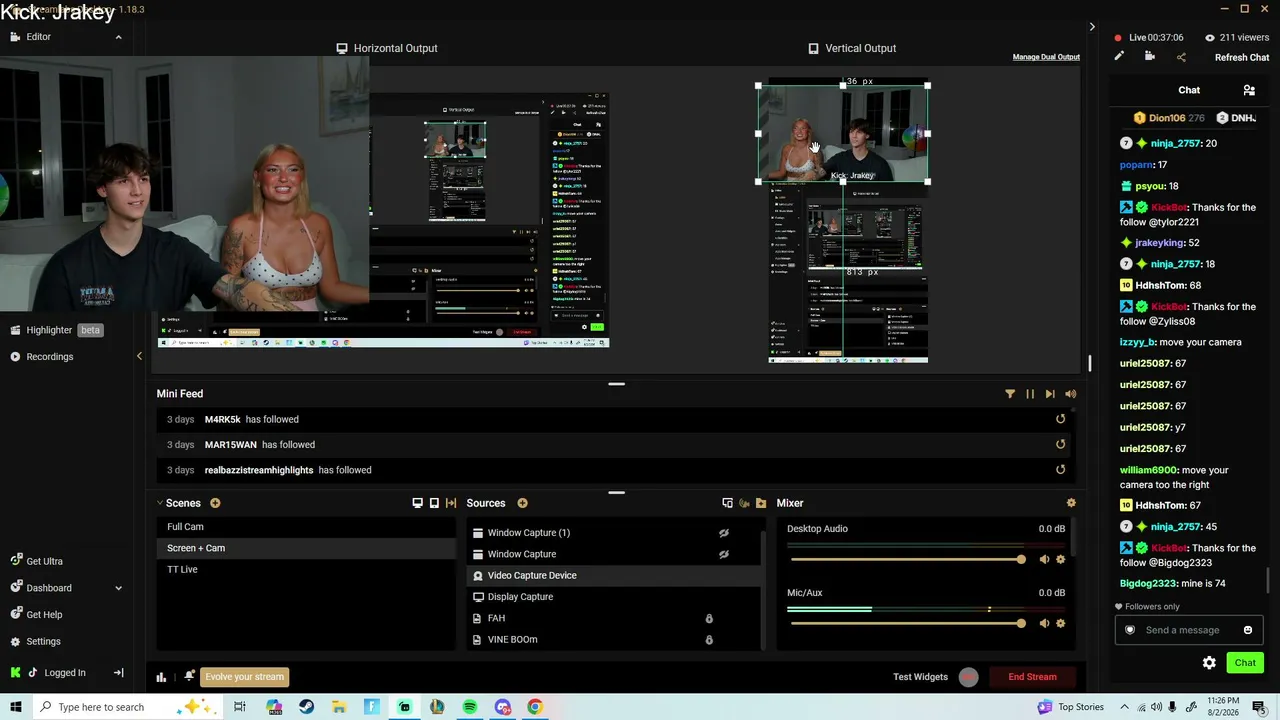
Task: Open the chat users list icon
Action: click(x=1249, y=90)
